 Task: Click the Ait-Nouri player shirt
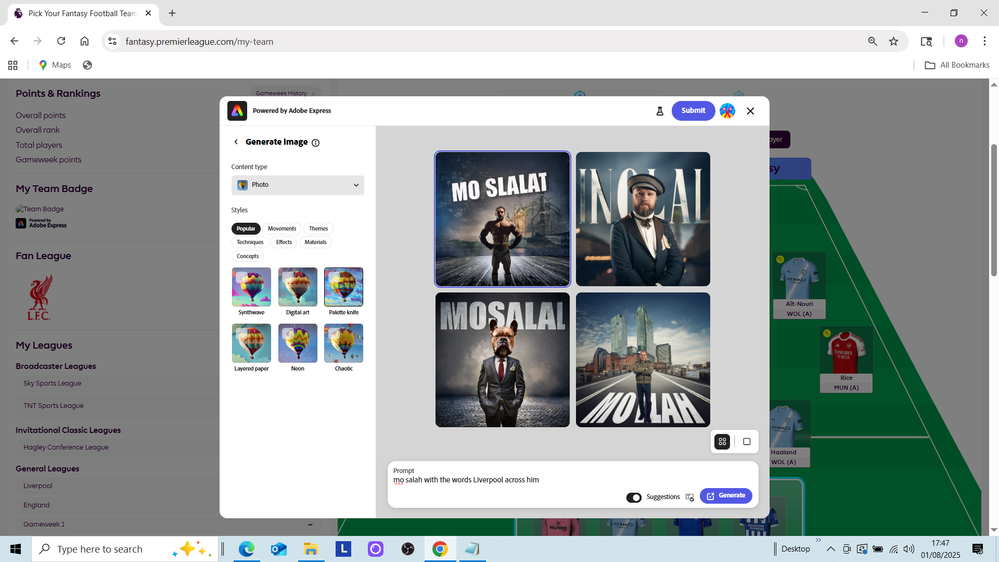point(798,277)
